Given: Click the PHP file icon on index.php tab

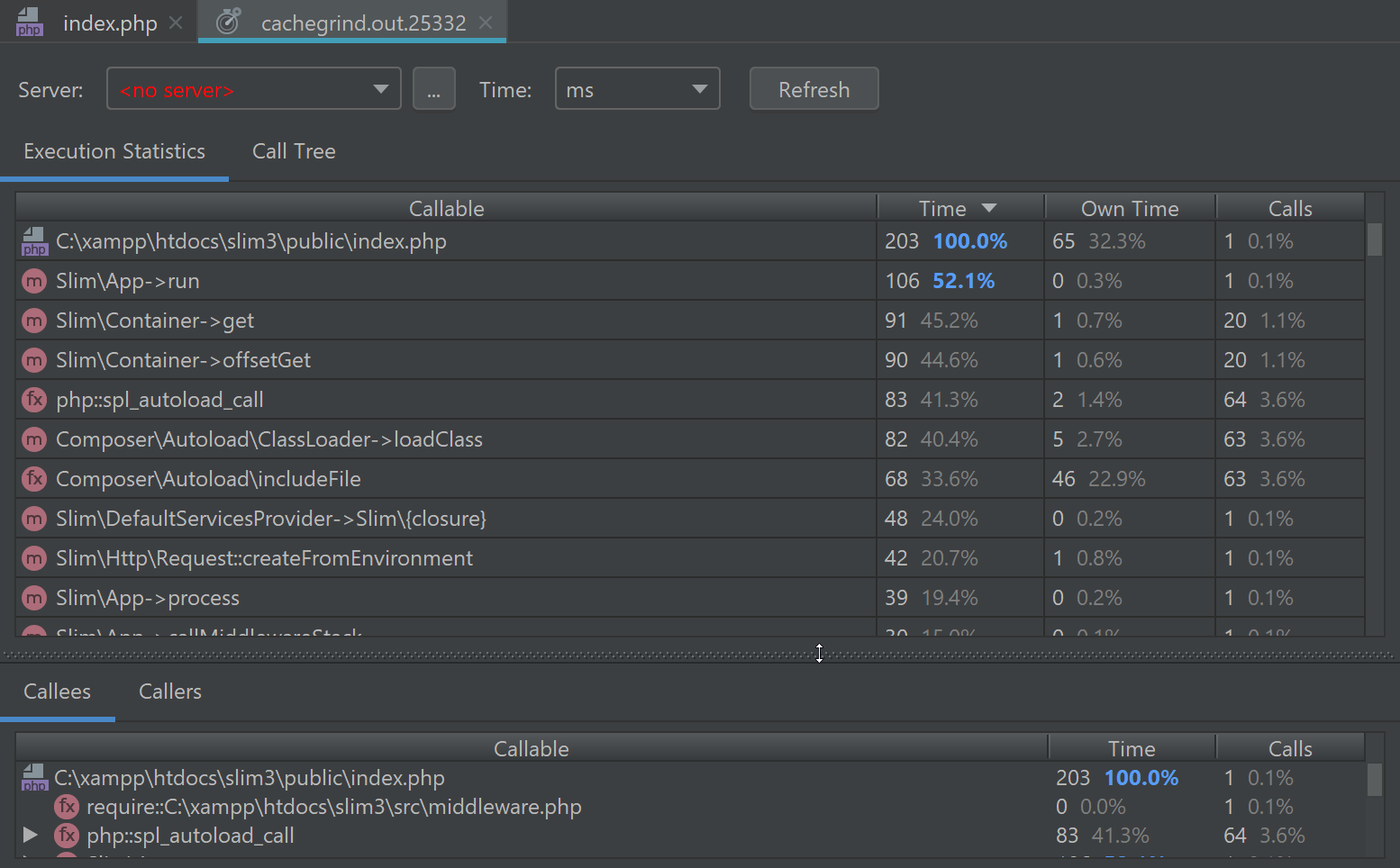Looking at the screenshot, I should click(x=30, y=23).
